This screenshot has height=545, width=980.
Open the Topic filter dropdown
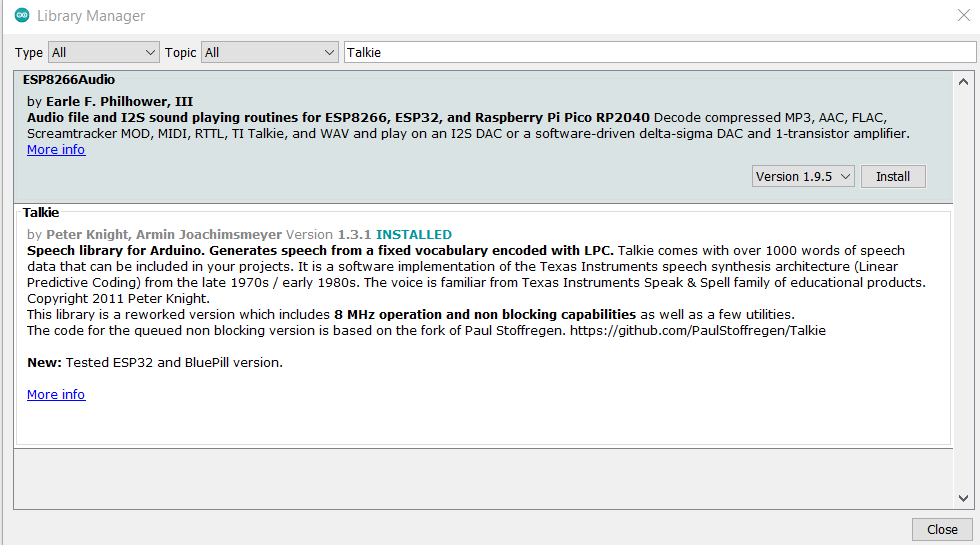click(269, 52)
